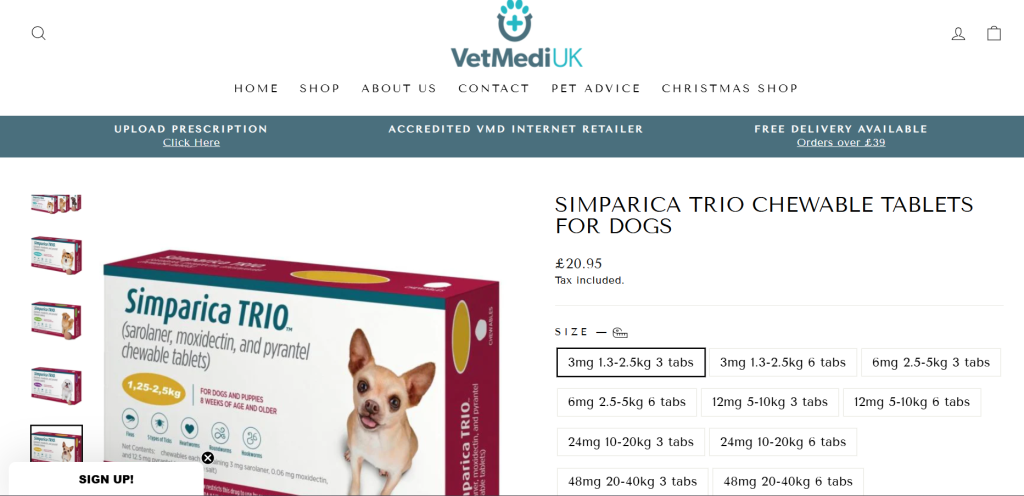Click Here to upload prescription
The height and width of the screenshot is (496, 1024).
[x=191, y=142]
